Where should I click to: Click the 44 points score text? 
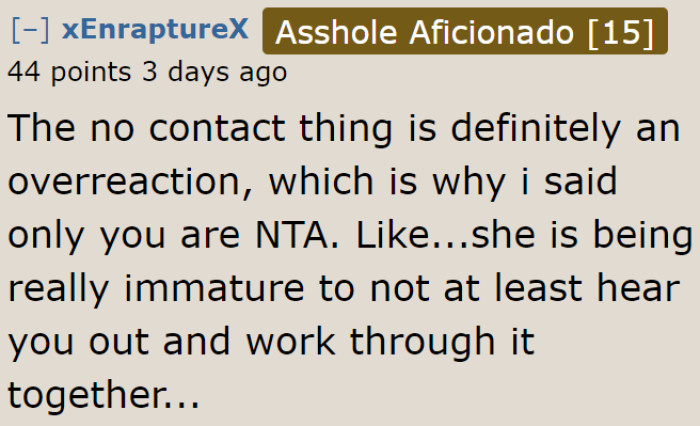coord(69,72)
